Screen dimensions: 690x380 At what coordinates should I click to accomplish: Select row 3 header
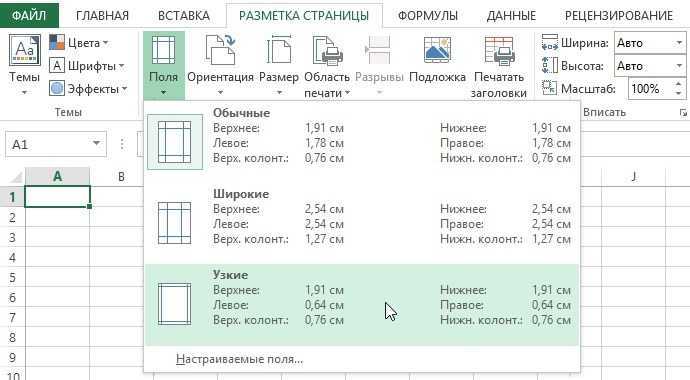point(12,238)
